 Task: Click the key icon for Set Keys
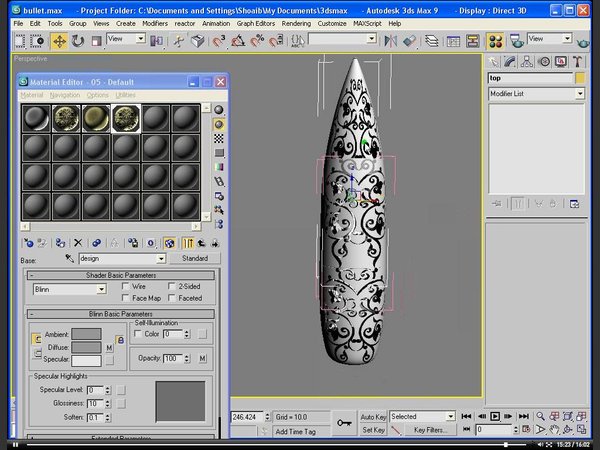(x=344, y=424)
